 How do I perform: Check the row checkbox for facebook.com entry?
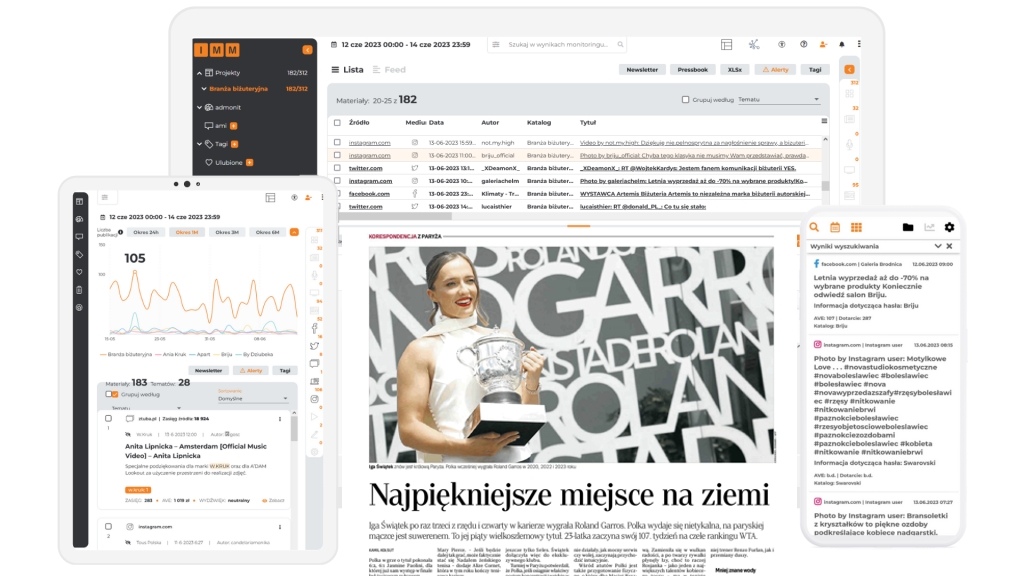click(337, 194)
